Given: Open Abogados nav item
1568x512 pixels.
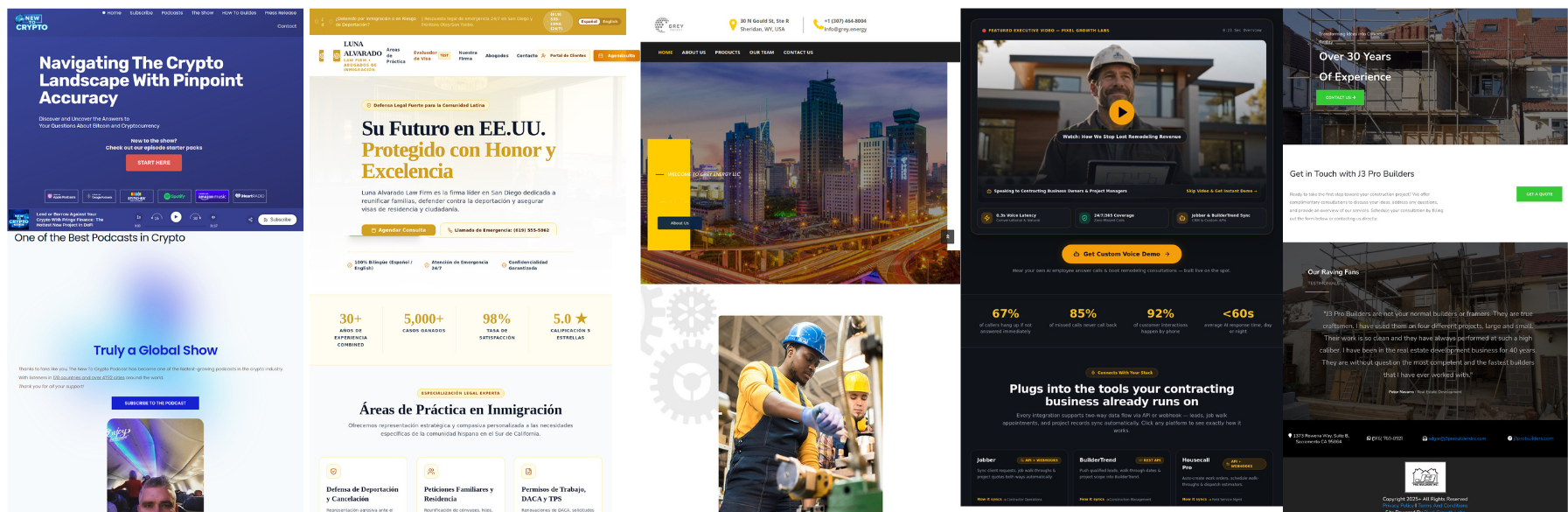Looking at the screenshot, I should [497, 55].
